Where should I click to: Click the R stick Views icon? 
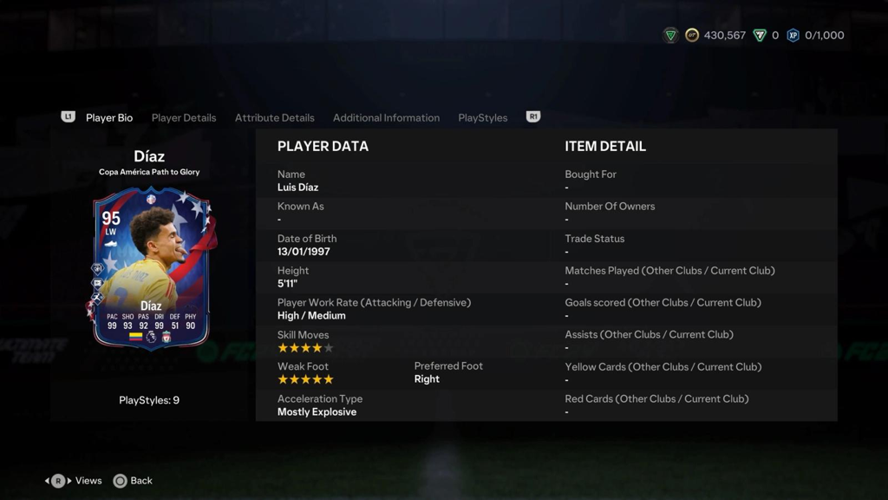tap(58, 481)
